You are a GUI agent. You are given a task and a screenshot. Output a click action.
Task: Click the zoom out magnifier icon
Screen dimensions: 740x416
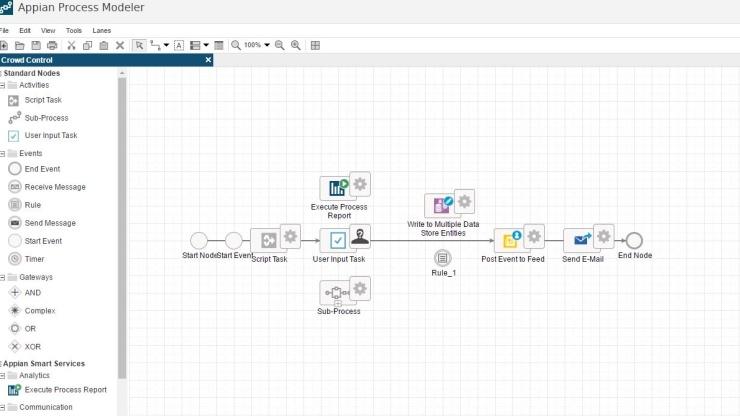pos(279,45)
